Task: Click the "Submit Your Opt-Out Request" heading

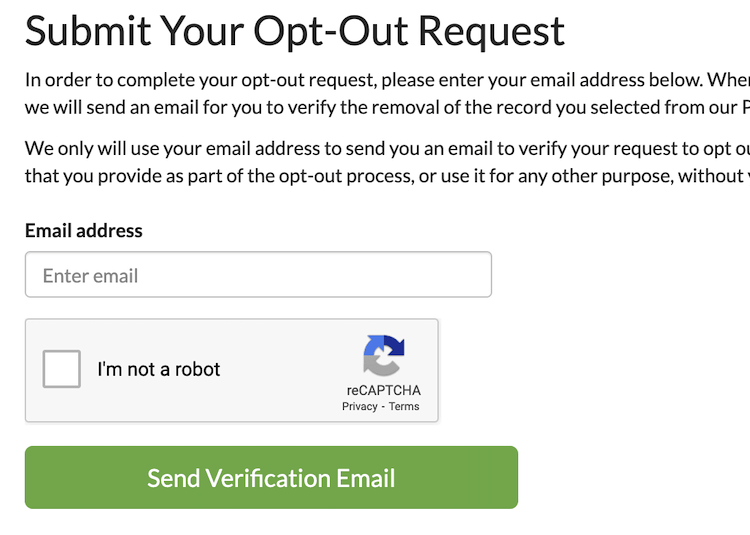Action: pos(295,31)
